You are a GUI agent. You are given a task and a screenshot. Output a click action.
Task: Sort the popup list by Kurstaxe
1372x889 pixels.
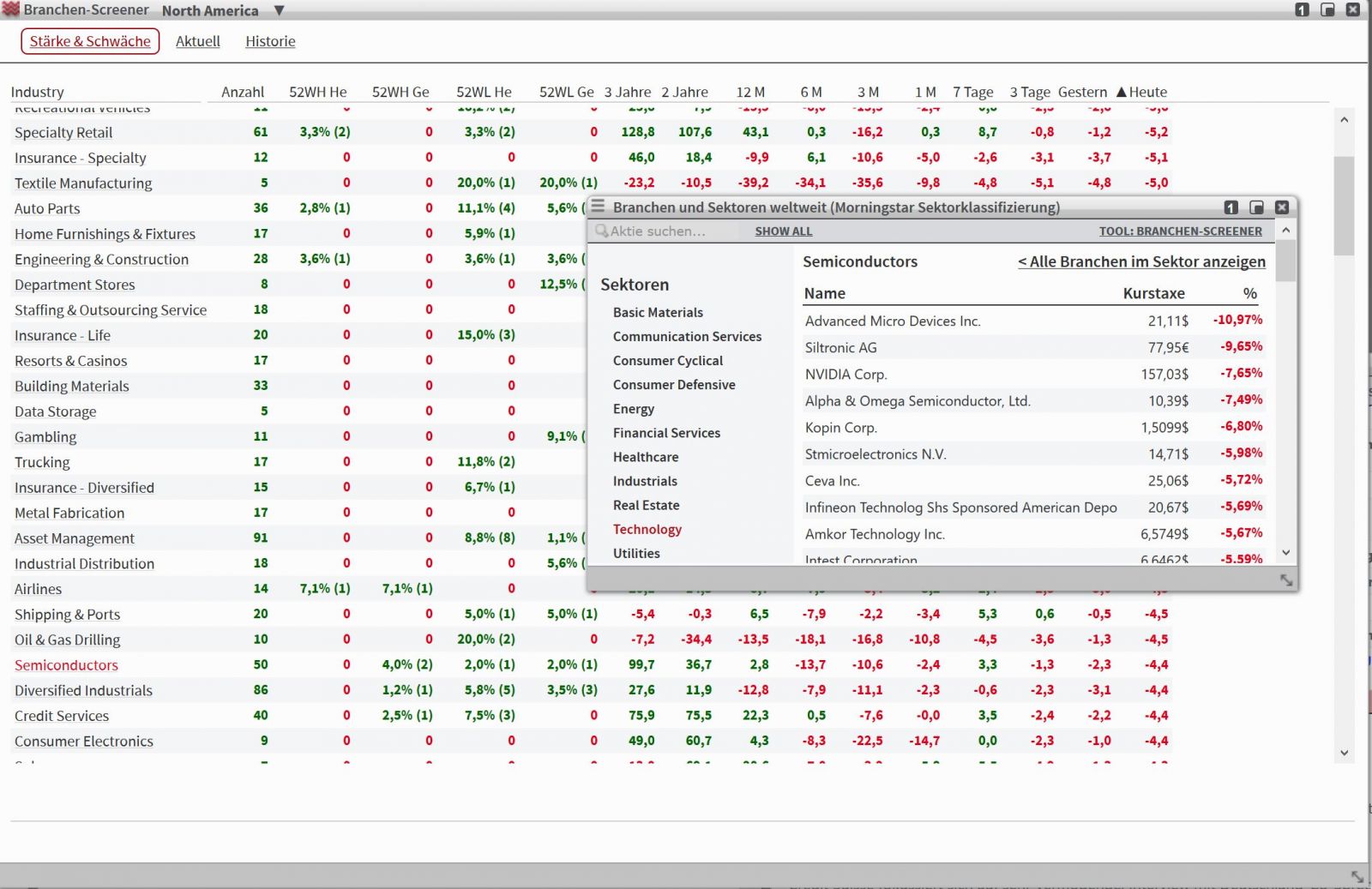point(1153,293)
